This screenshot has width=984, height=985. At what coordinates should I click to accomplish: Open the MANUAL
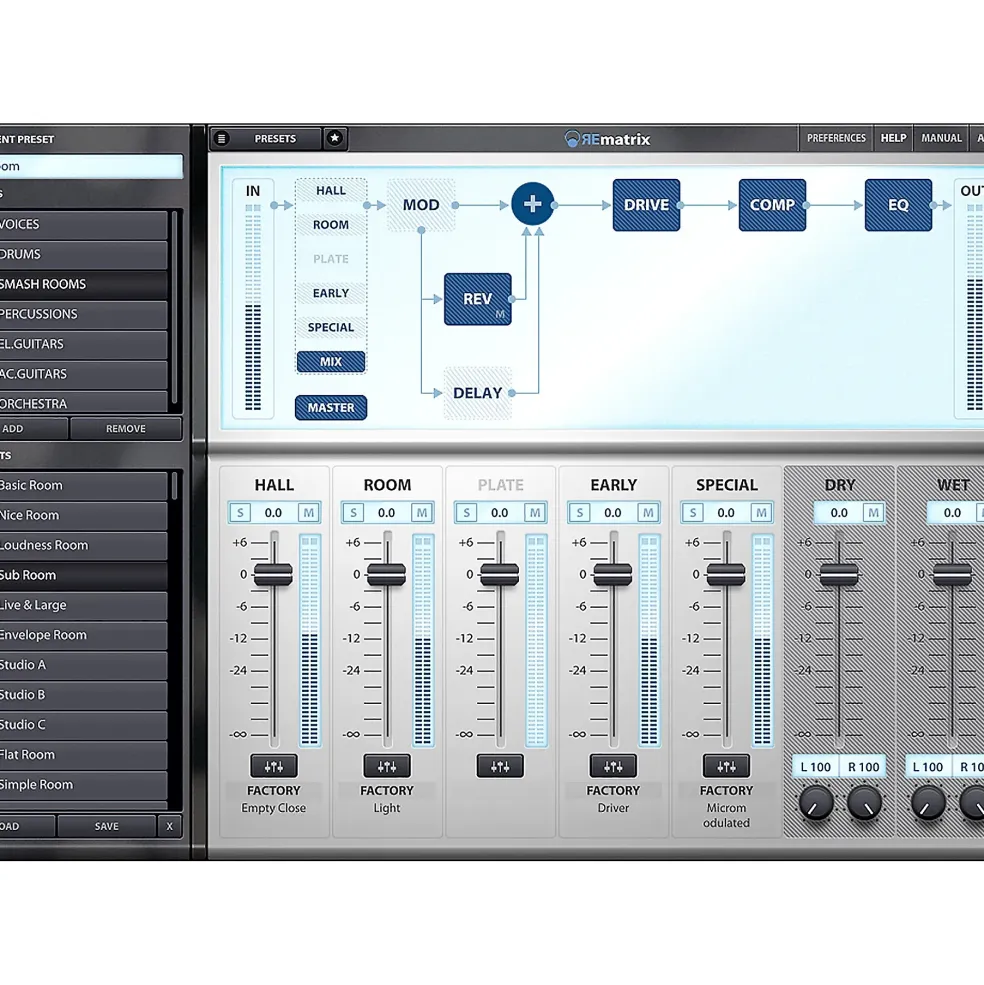941,138
